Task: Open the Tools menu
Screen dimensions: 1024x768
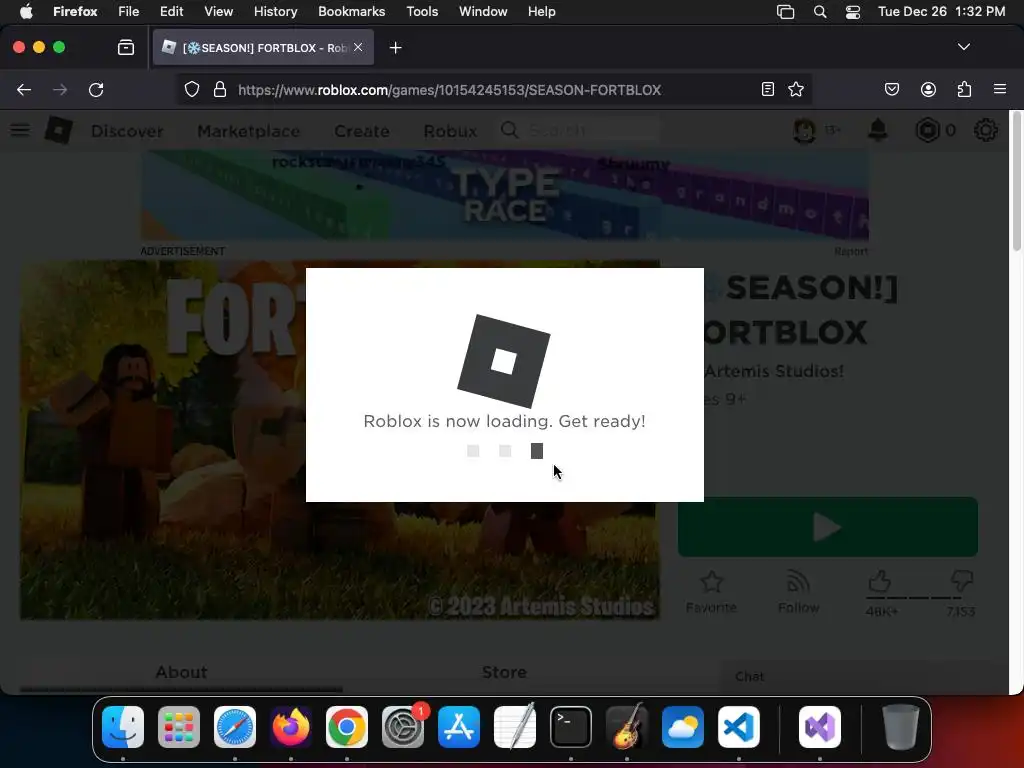Action: (x=422, y=11)
